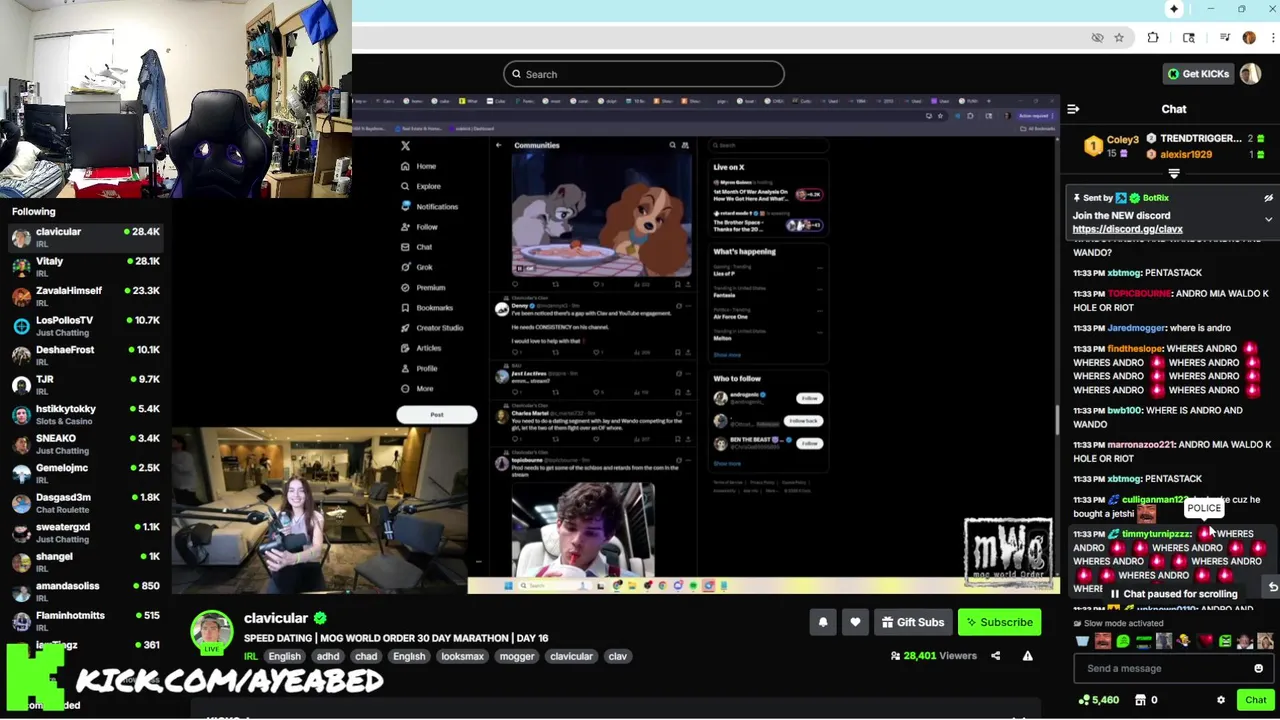Screen dimensions: 1280x720
Task: Click the Kick Search box
Action: tap(644, 74)
